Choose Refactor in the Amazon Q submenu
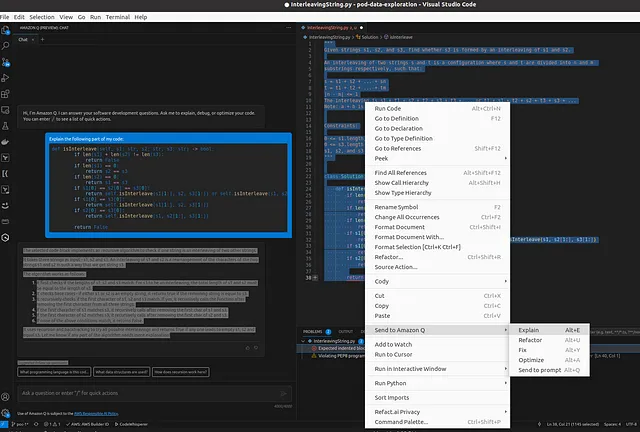The image size is (640, 432). pyautogui.click(x=549, y=340)
